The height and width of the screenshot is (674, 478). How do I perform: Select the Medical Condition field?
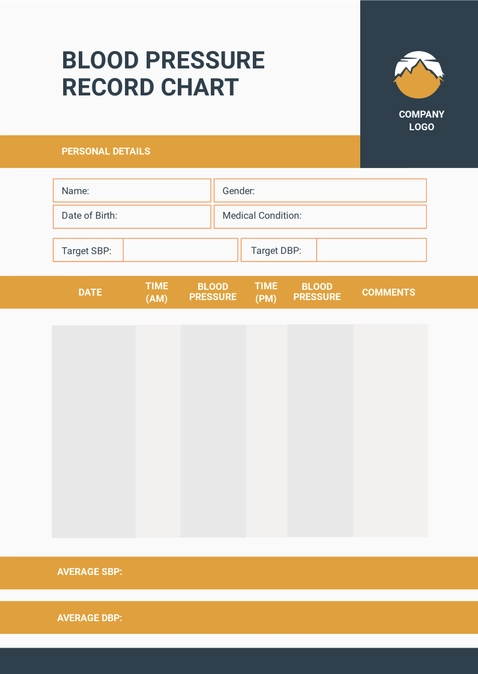coord(320,216)
